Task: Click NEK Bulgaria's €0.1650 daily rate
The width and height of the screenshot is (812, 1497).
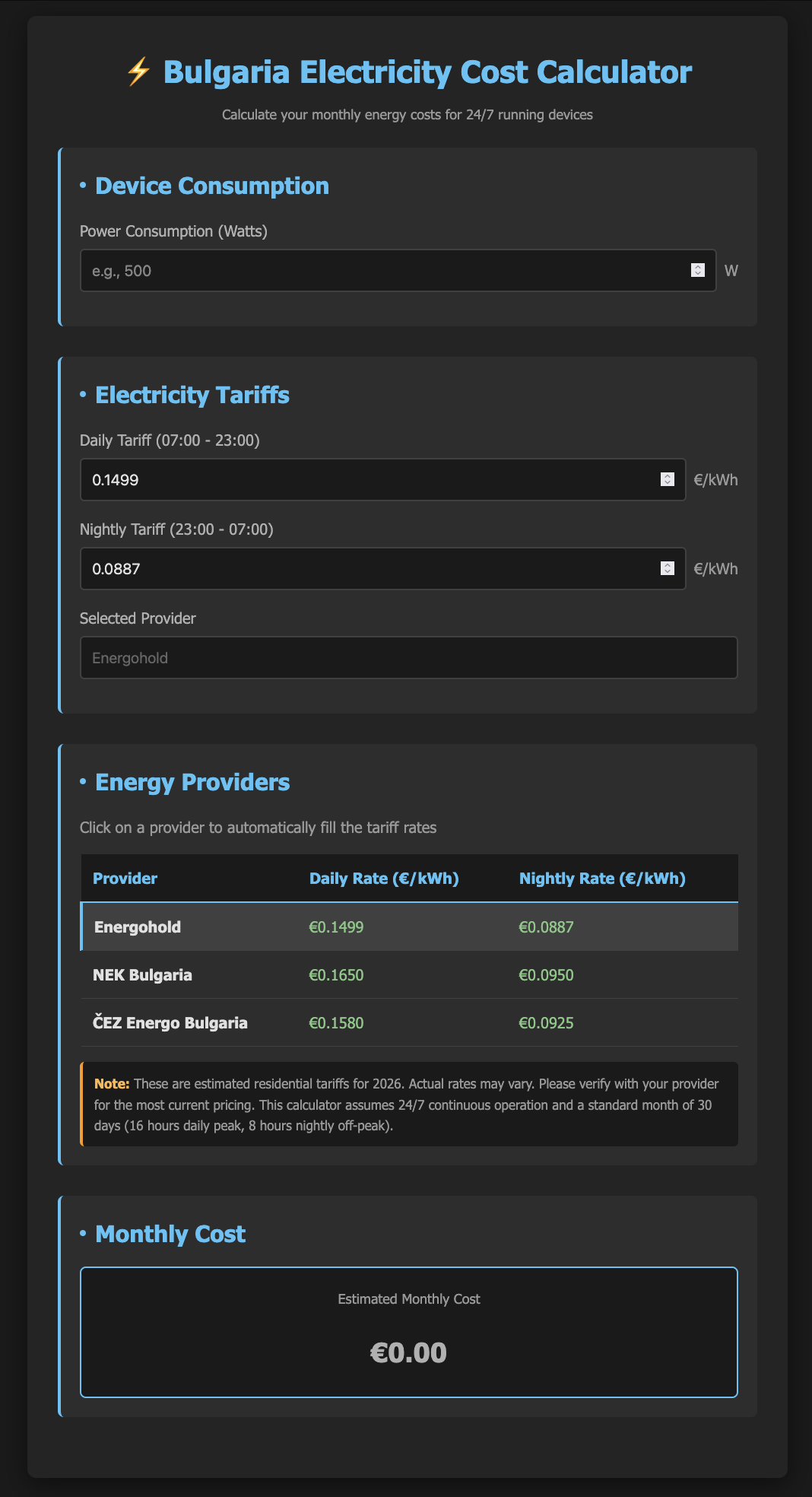Action: (x=336, y=975)
